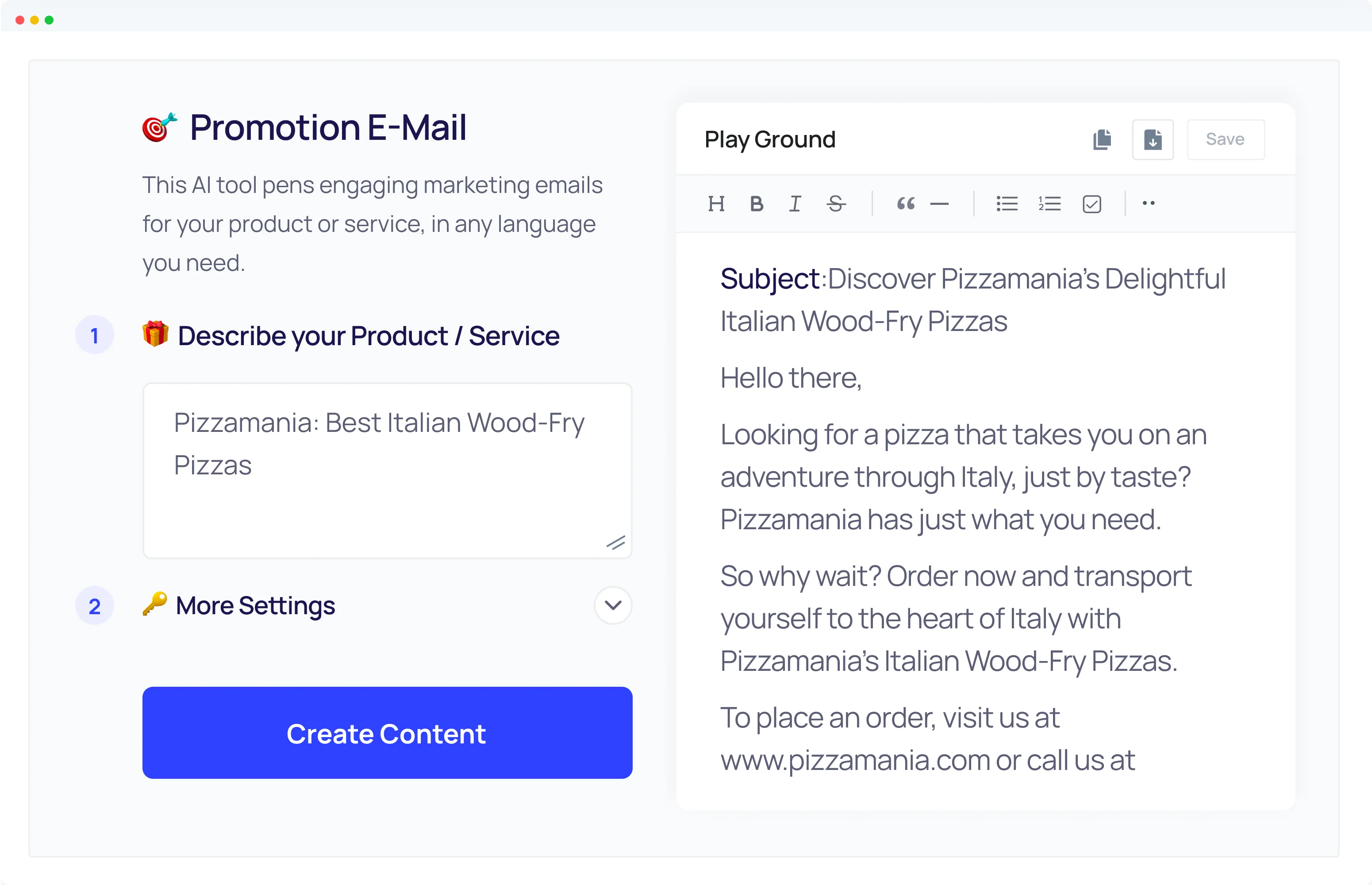This screenshot has width=1372, height=885.
Task: Create a numbered list
Action: (1049, 204)
